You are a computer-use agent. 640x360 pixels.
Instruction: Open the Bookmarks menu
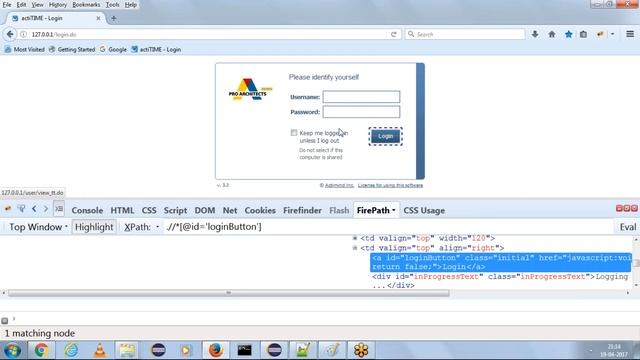[86, 5]
